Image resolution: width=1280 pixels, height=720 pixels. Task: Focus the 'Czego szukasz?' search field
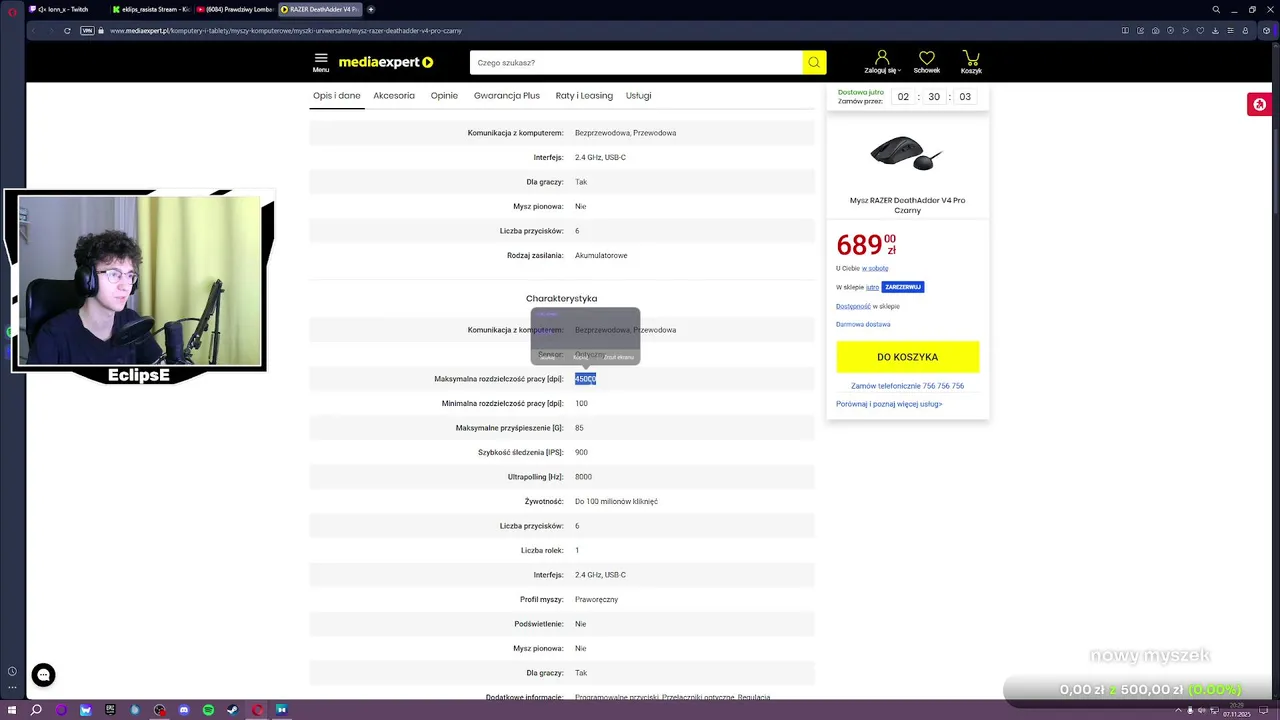click(636, 62)
